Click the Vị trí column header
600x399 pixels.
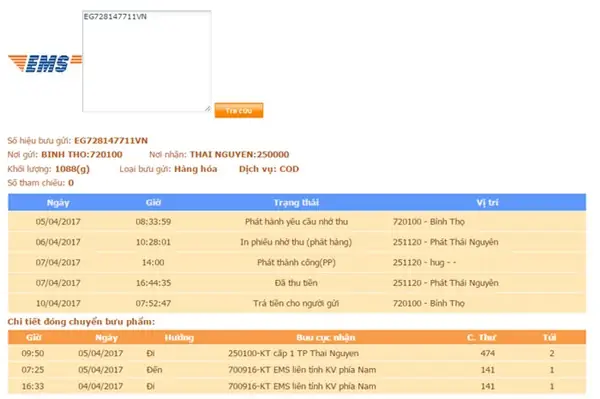[x=488, y=203]
